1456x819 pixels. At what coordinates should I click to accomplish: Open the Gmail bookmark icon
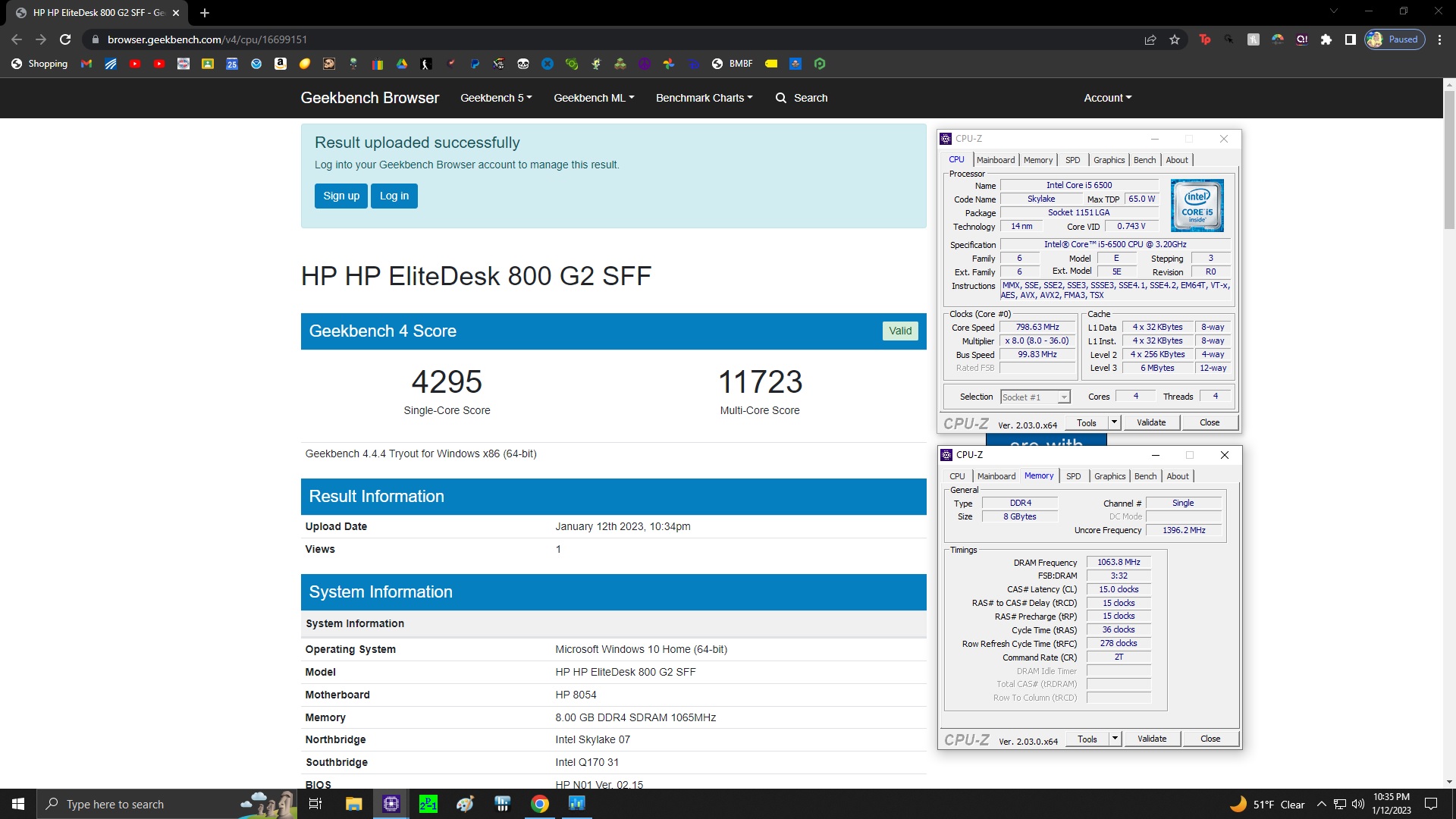(86, 64)
